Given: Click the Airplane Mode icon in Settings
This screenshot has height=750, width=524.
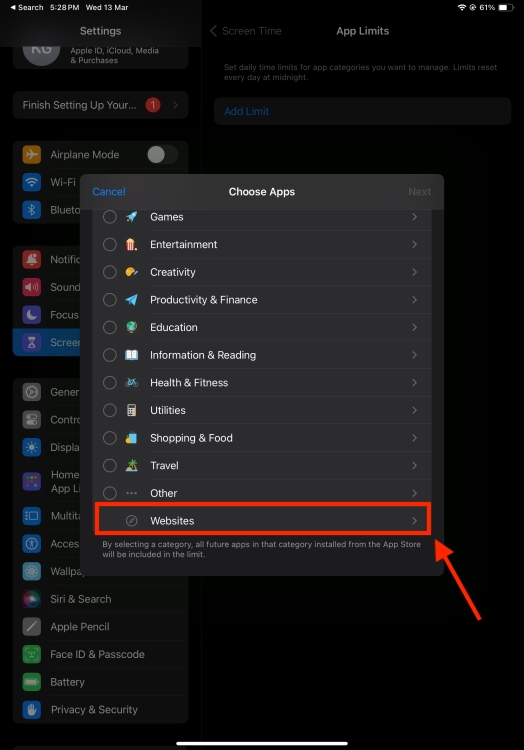Looking at the screenshot, I should pos(32,154).
